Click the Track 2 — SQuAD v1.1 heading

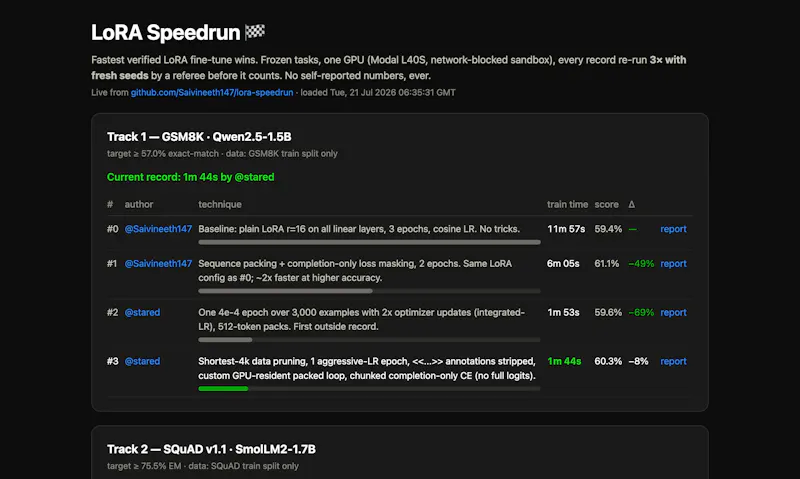pos(211,449)
